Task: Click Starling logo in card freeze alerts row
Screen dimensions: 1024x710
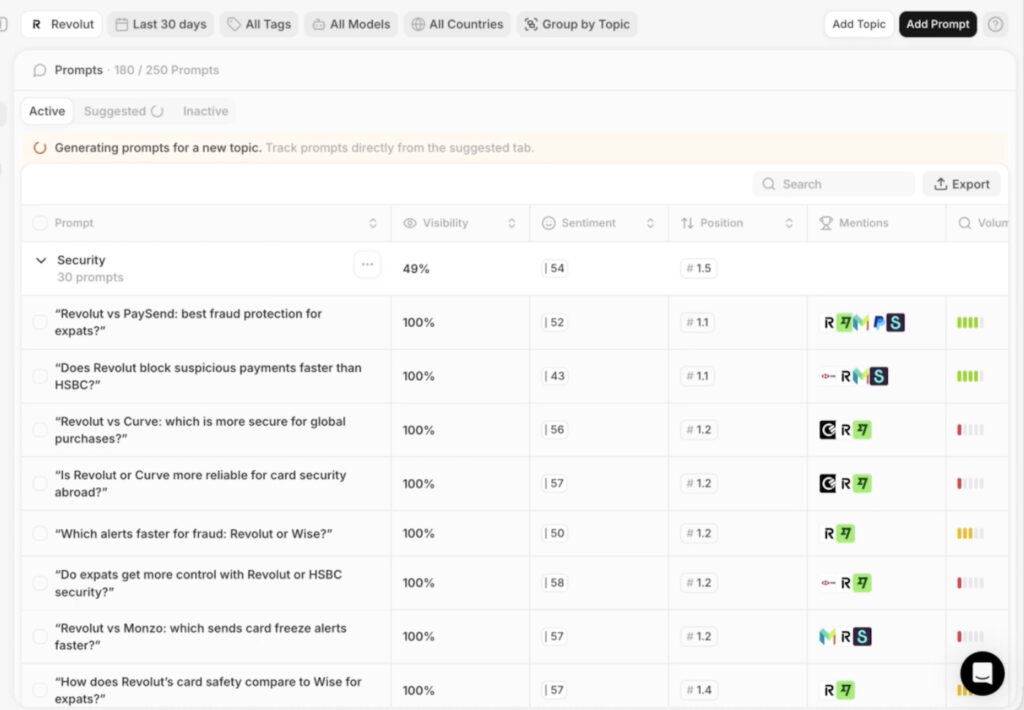Action: 862,636
